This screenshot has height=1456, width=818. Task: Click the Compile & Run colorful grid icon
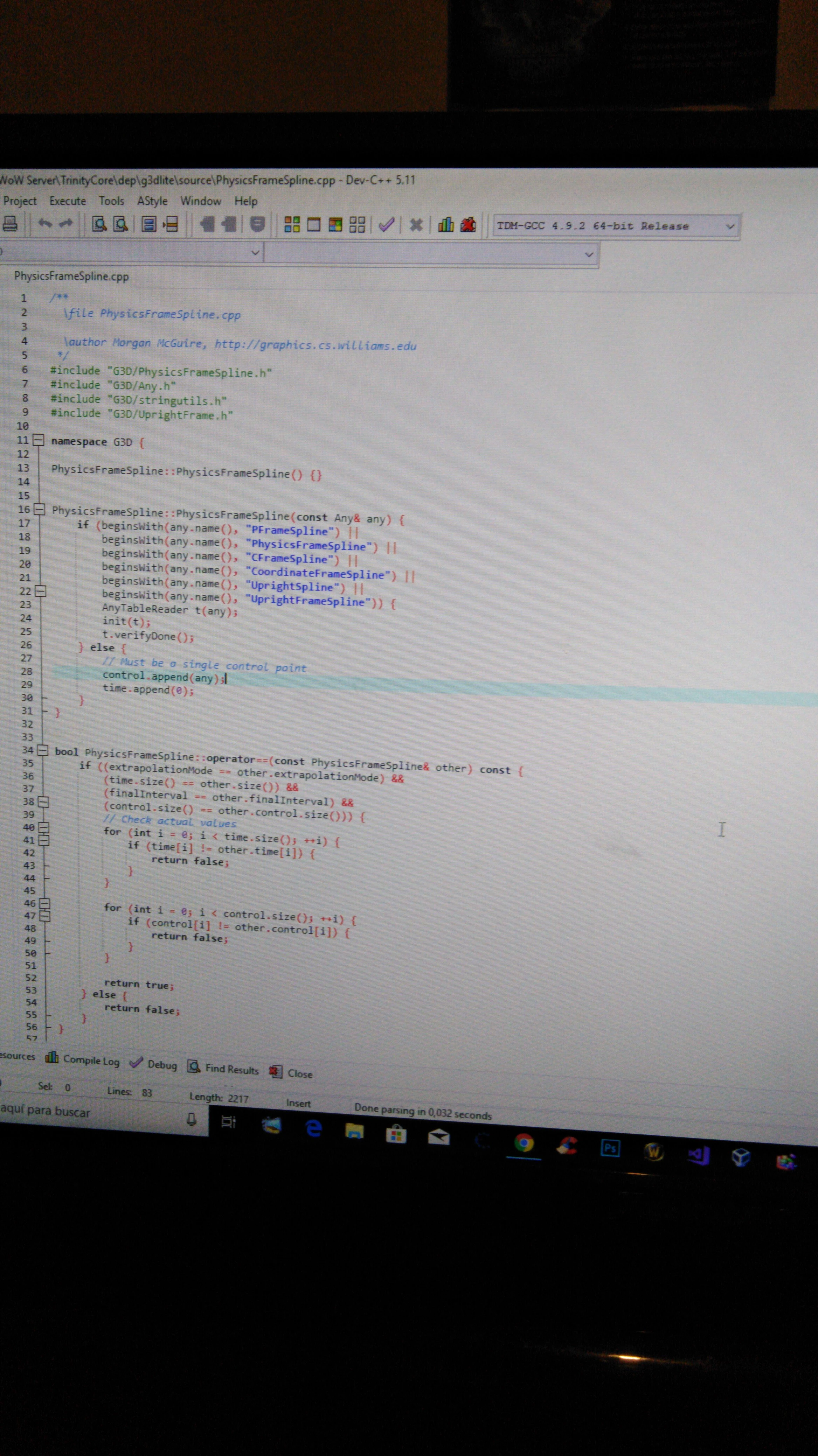click(x=335, y=225)
